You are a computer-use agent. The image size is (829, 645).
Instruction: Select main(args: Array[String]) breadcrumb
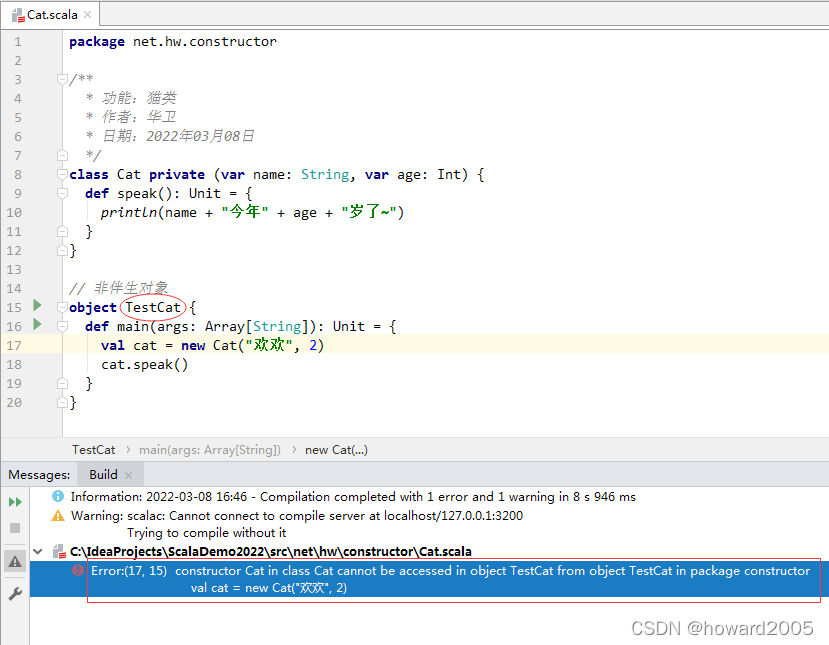(x=210, y=450)
